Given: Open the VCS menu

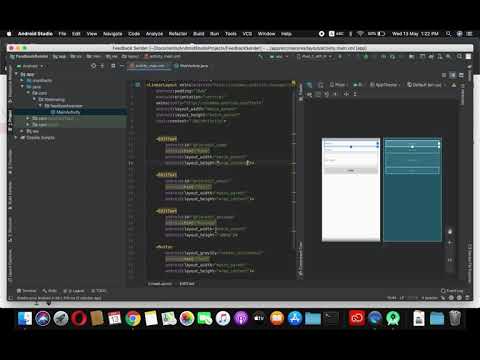Looking at the screenshot, I should pos(247,34).
